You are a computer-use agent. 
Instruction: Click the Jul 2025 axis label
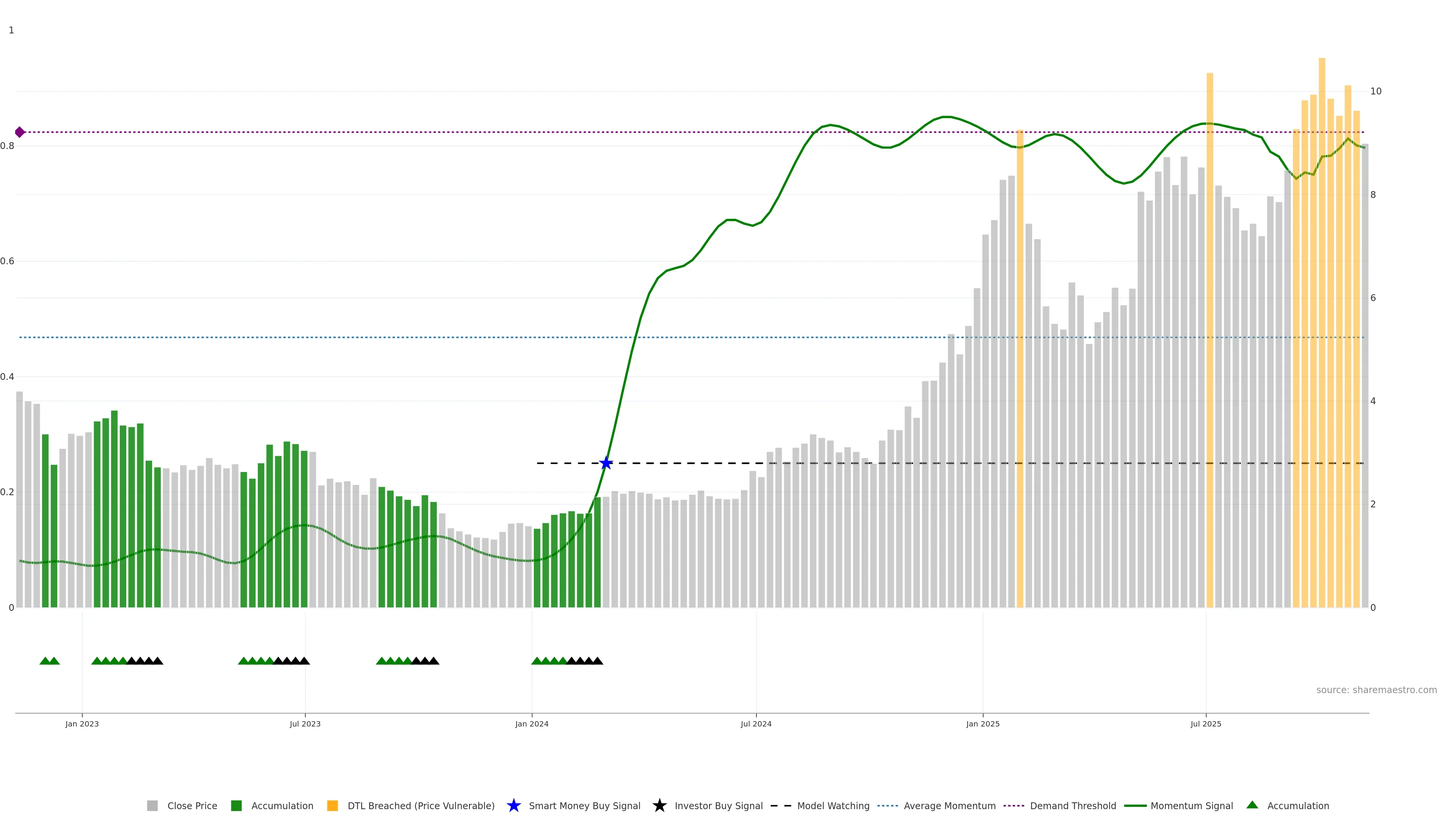[1206, 724]
